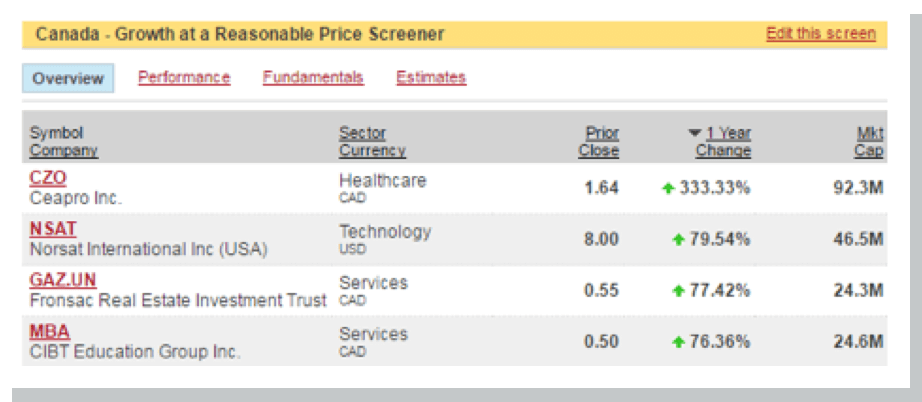Sort by Mkt Cap column header

coord(869,142)
